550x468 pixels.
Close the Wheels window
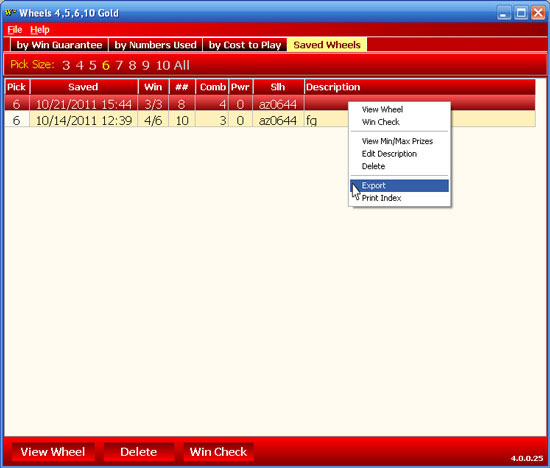538,13
